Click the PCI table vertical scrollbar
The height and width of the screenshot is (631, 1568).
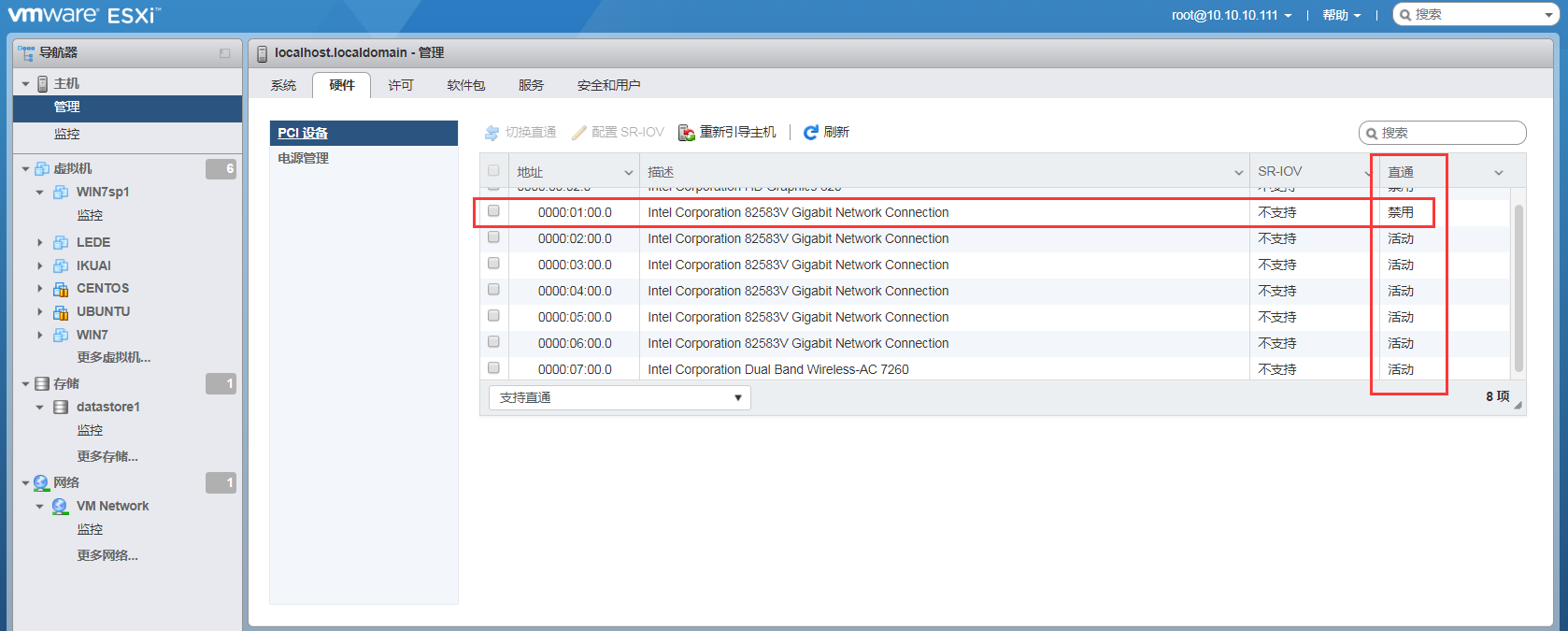(1518, 288)
